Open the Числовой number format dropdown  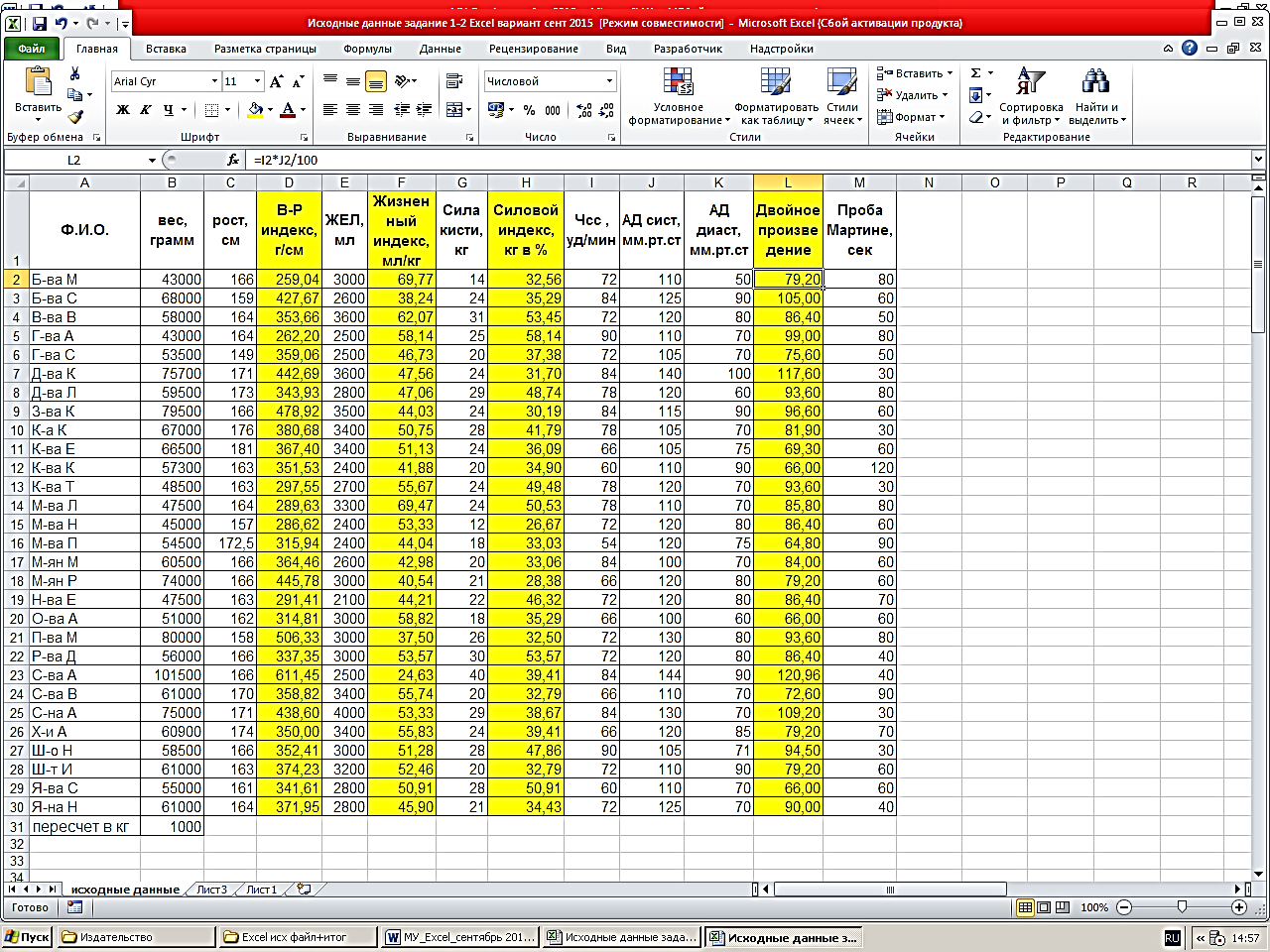(610, 81)
